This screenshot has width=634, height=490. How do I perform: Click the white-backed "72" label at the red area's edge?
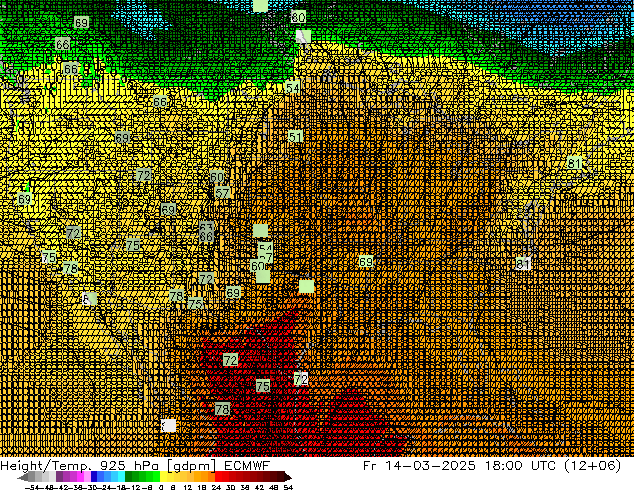301,379
